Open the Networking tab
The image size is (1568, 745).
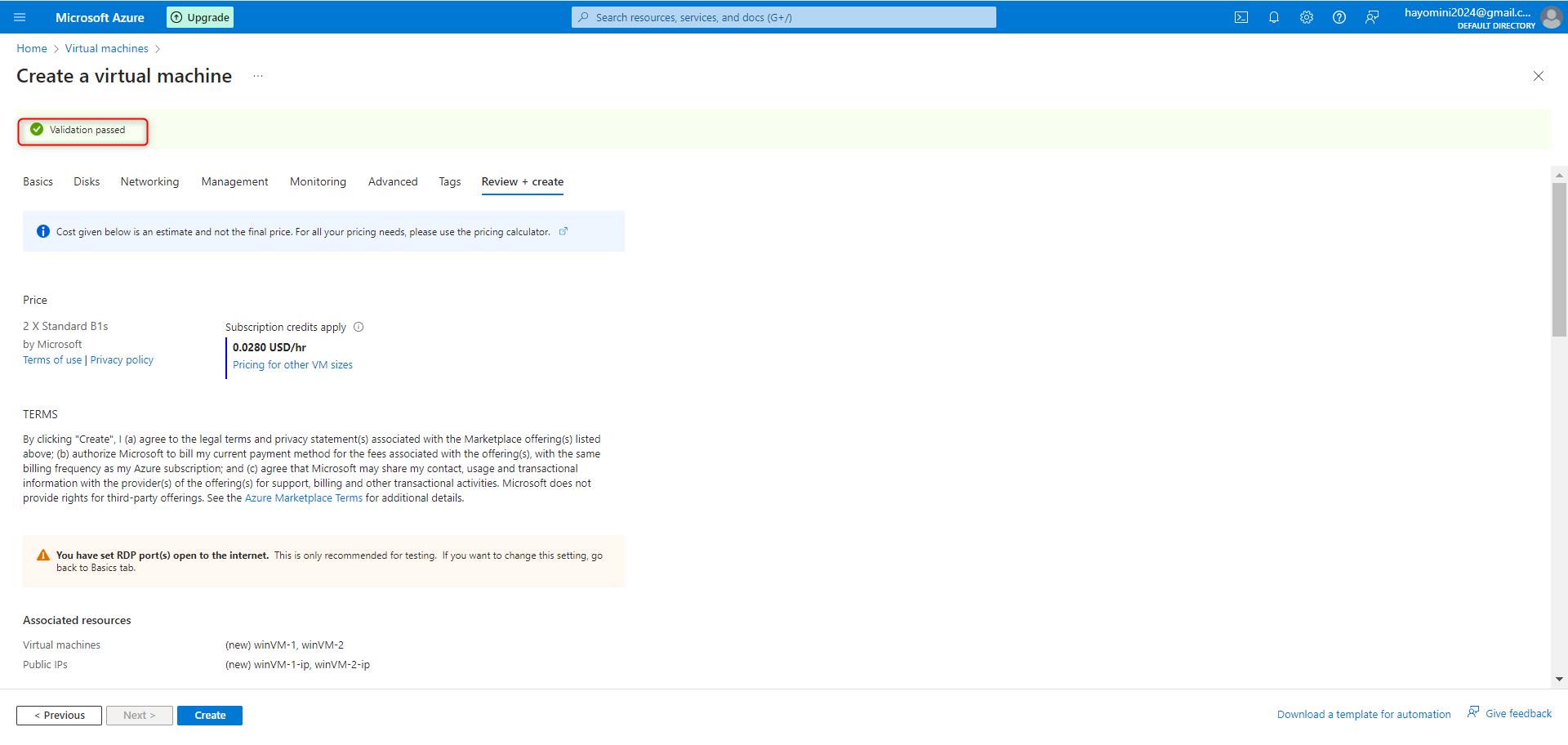click(149, 181)
